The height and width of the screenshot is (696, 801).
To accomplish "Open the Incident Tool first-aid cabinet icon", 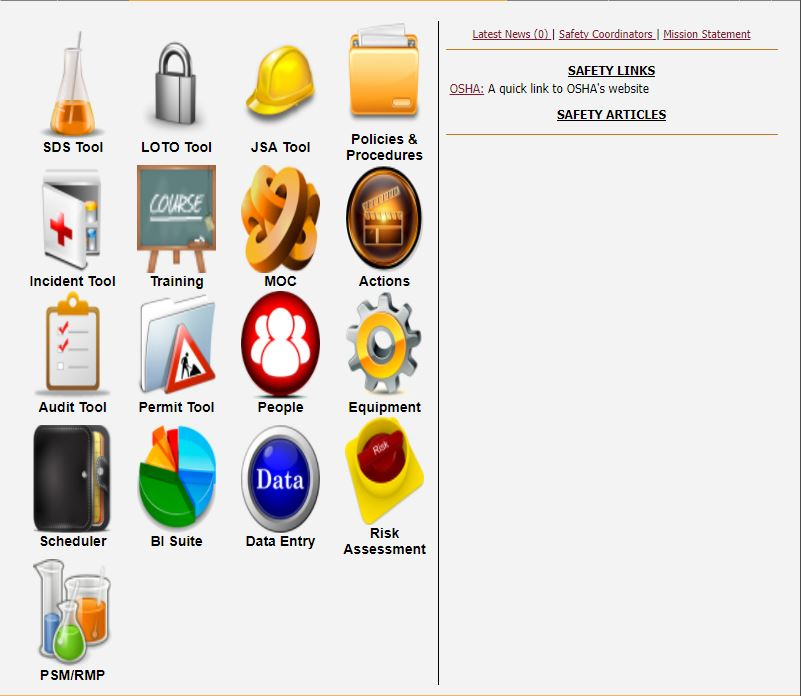I will coord(73,219).
